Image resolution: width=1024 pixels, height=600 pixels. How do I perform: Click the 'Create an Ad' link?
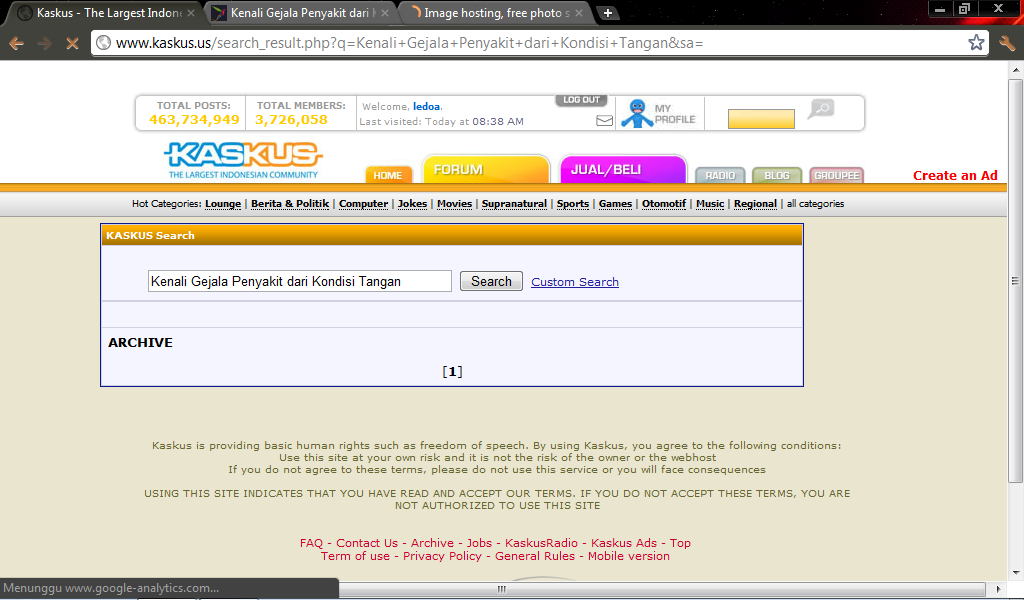955,176
